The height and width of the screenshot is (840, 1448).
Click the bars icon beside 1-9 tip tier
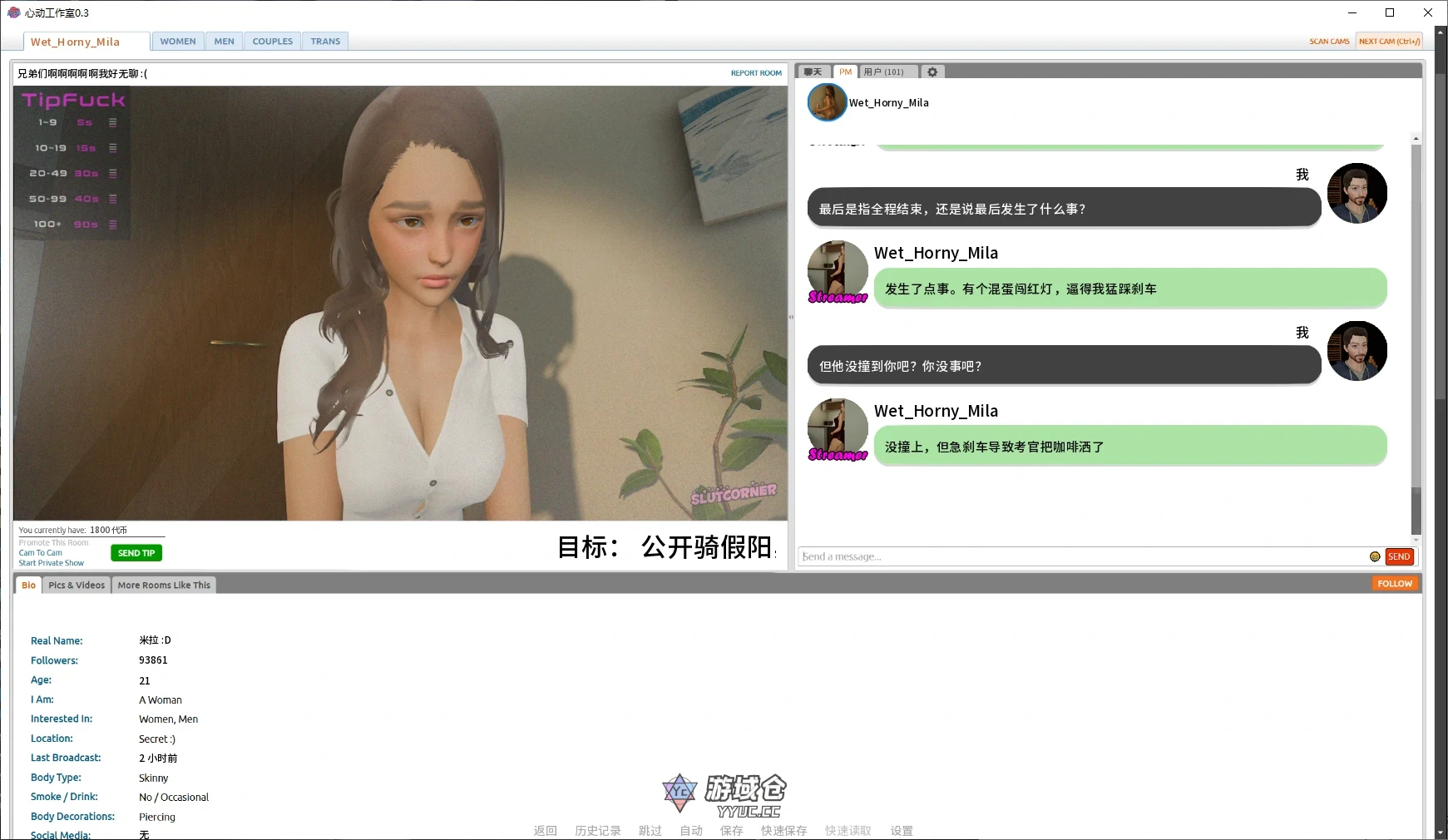(113, 122)
